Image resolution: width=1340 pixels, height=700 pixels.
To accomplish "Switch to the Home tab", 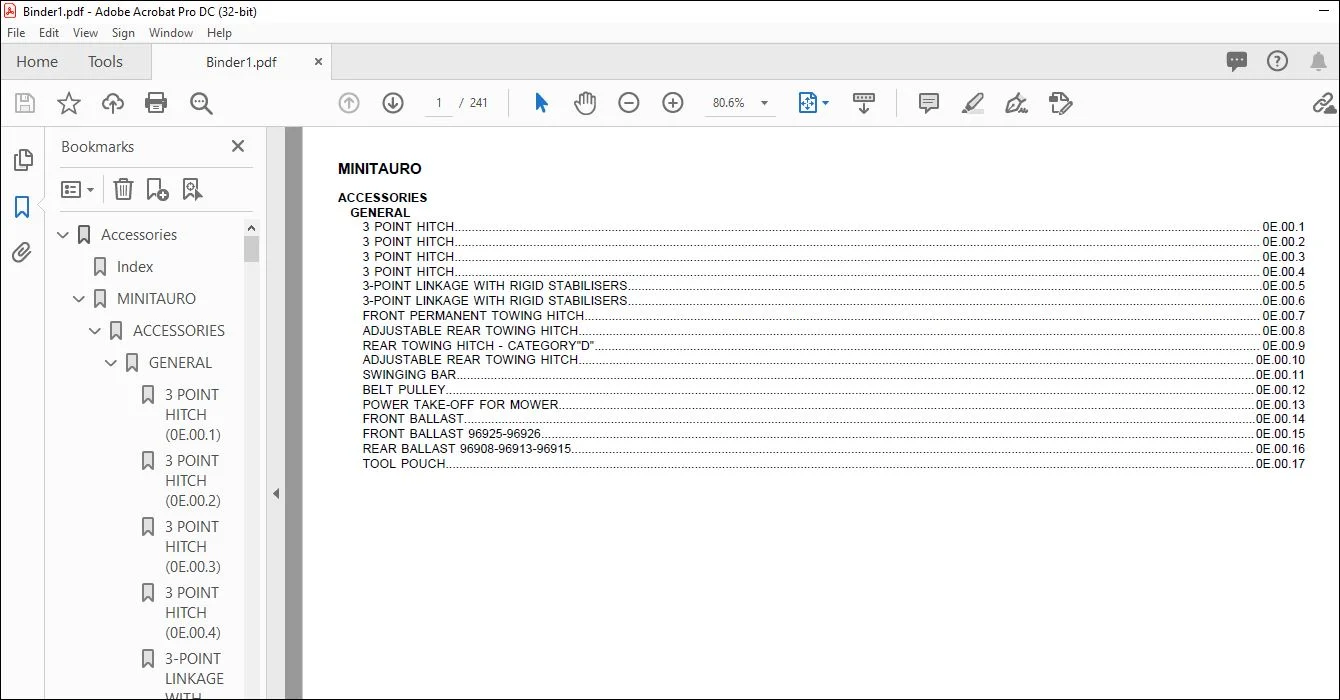I will click(x=37, y=62).
